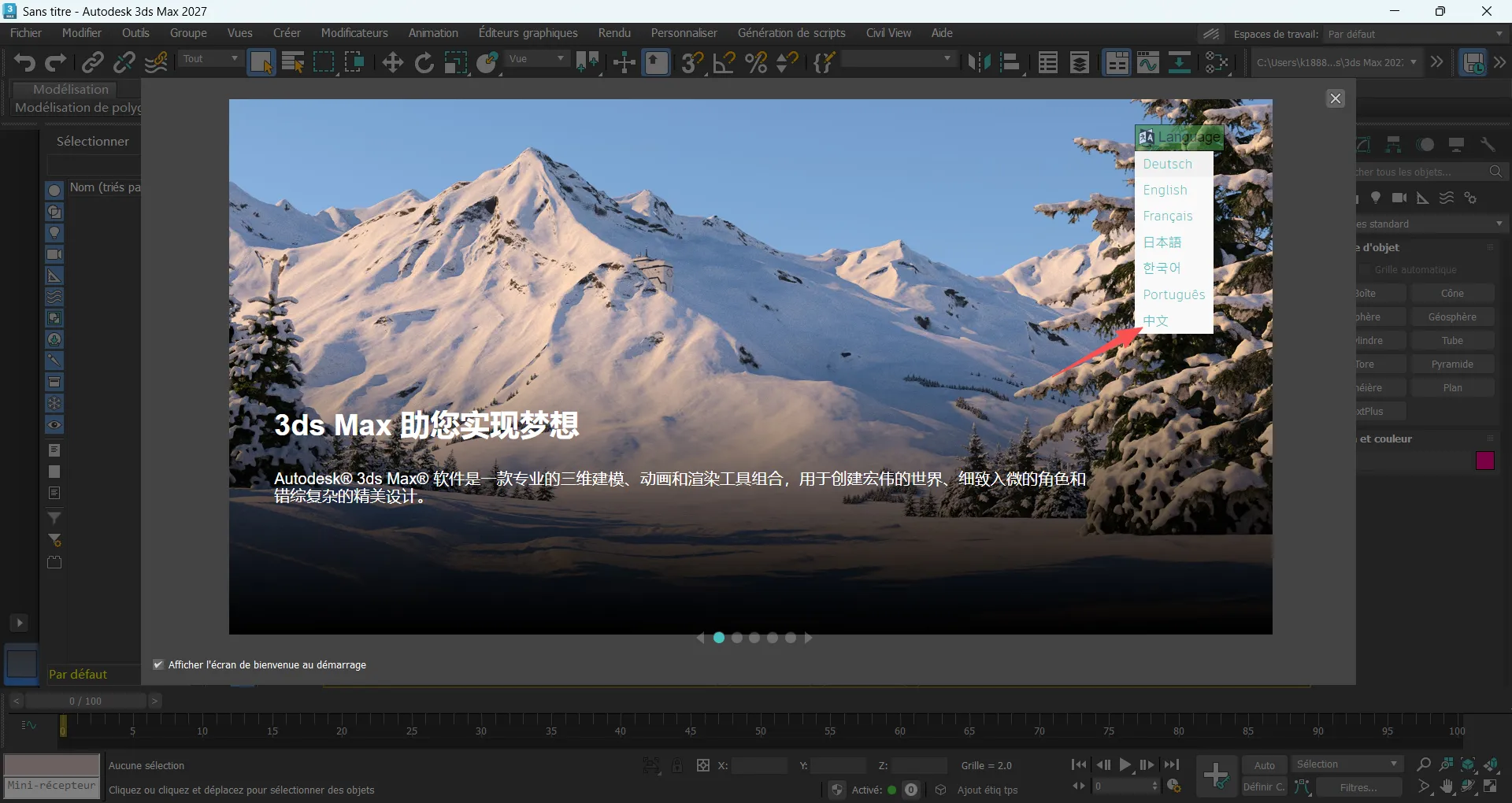Close the welcome screen dialog
The height and width of the screenshot is (803, 1512).
(x=1336, y=98)
